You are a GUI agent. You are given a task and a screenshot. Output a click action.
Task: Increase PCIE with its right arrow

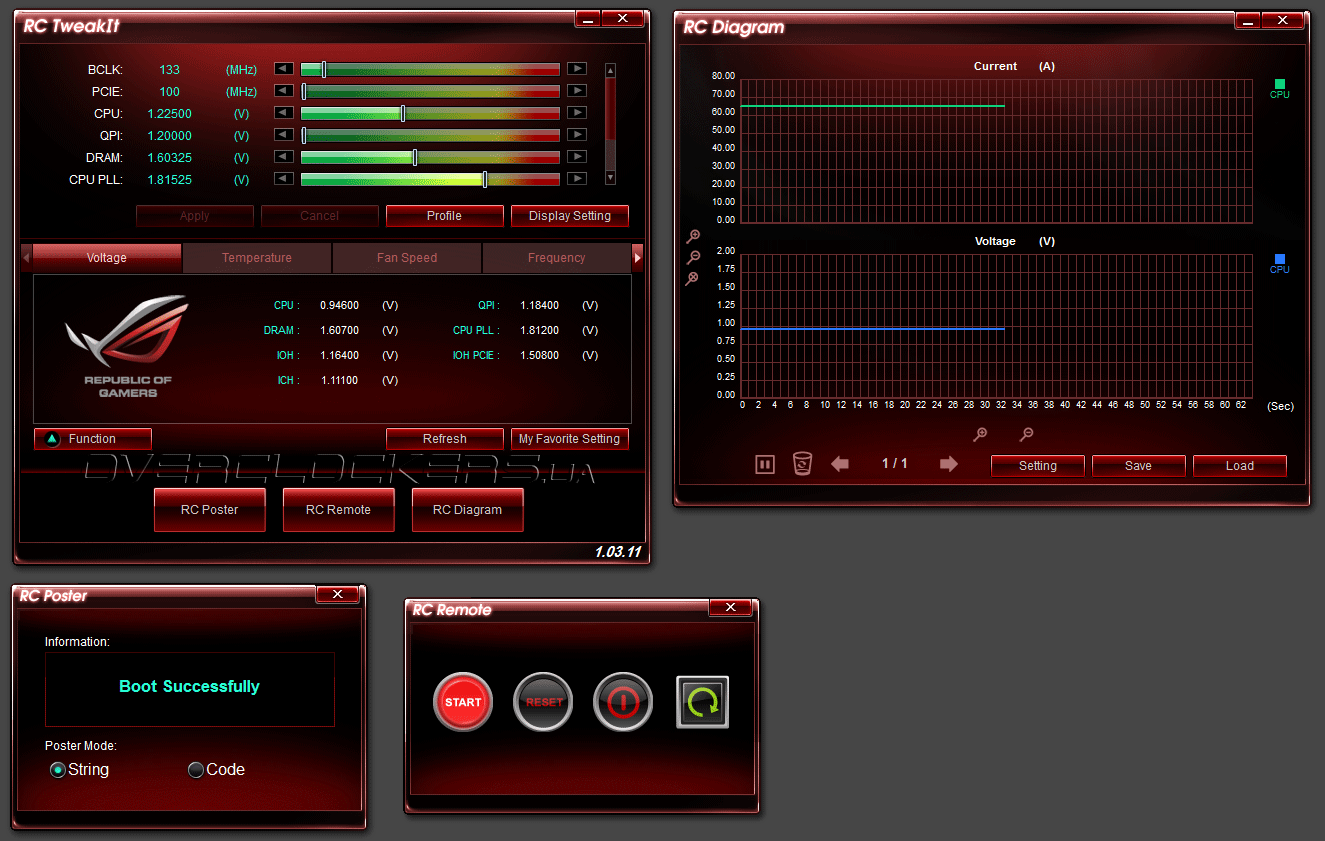[577, 91]
